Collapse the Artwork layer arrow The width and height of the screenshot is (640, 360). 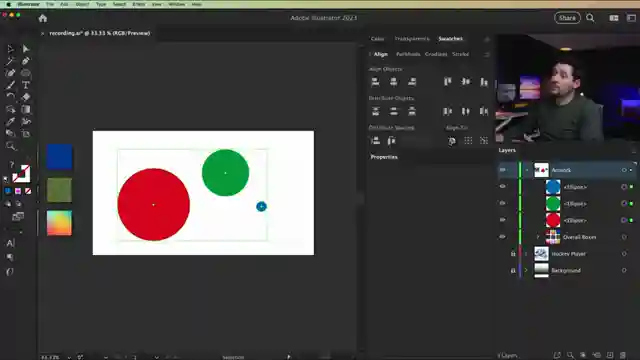[x=527, y=170]
